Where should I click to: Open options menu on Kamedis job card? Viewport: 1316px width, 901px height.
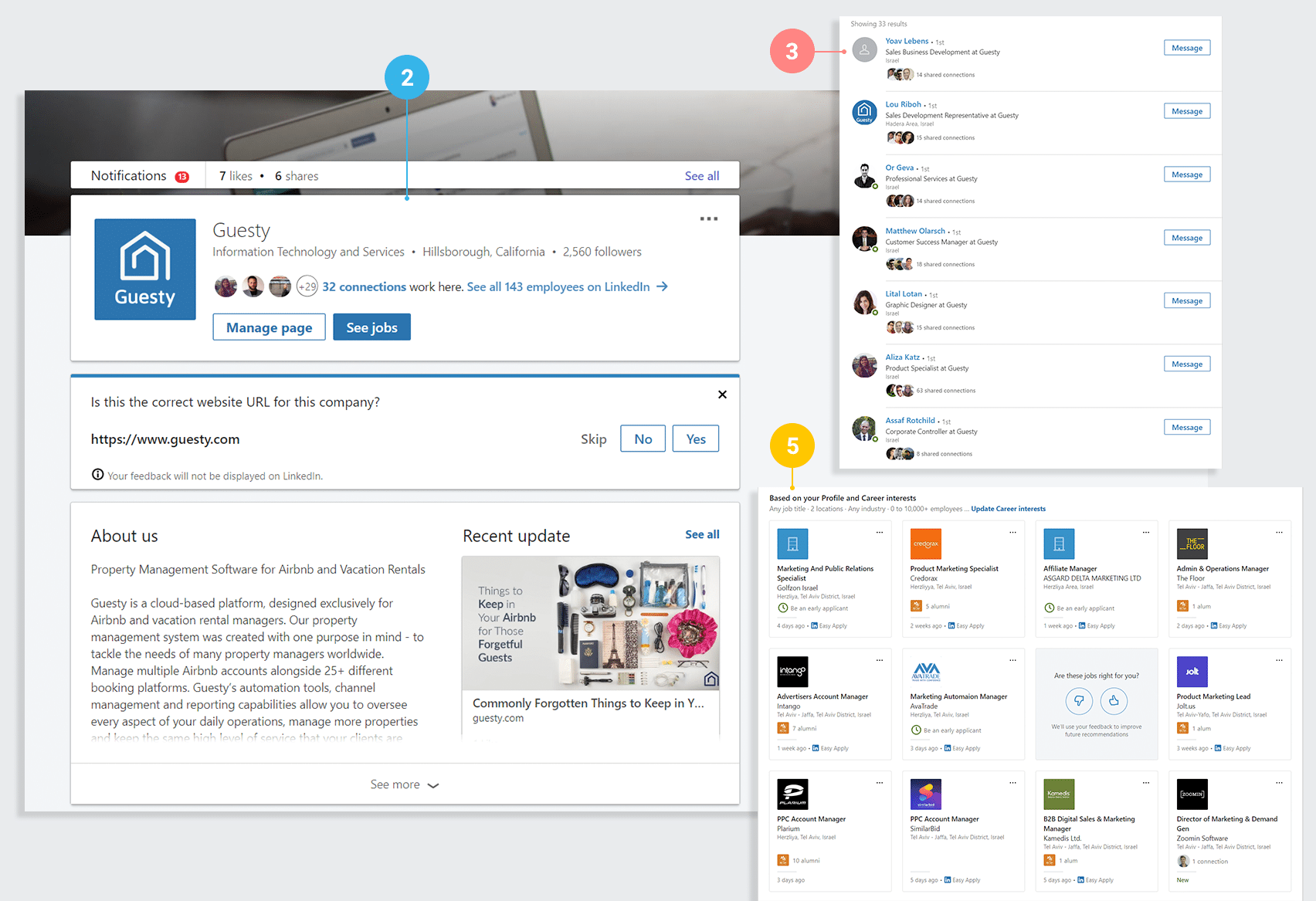click(x=1146, y=783)
